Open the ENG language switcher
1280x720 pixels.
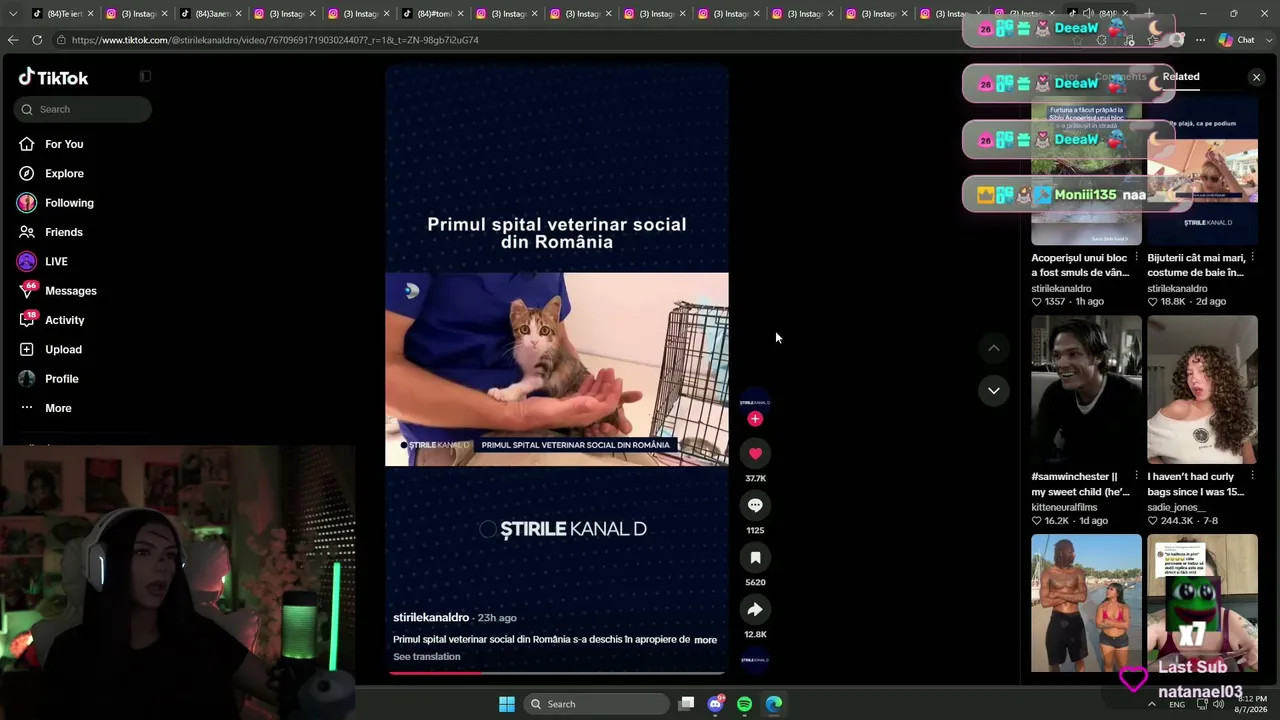tap(1177, 704)
